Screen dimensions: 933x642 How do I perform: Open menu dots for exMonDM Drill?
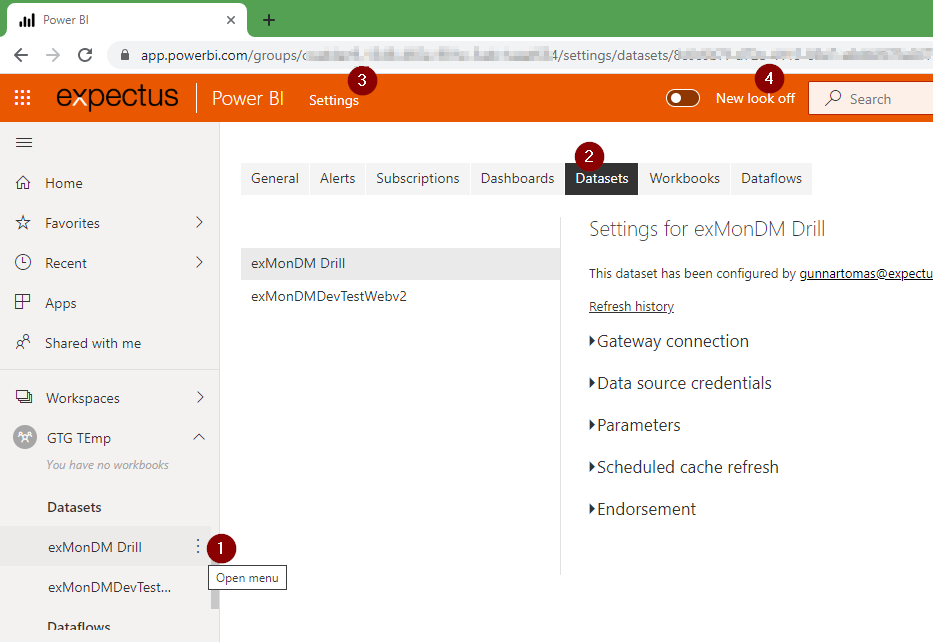[x=198, y=546]
